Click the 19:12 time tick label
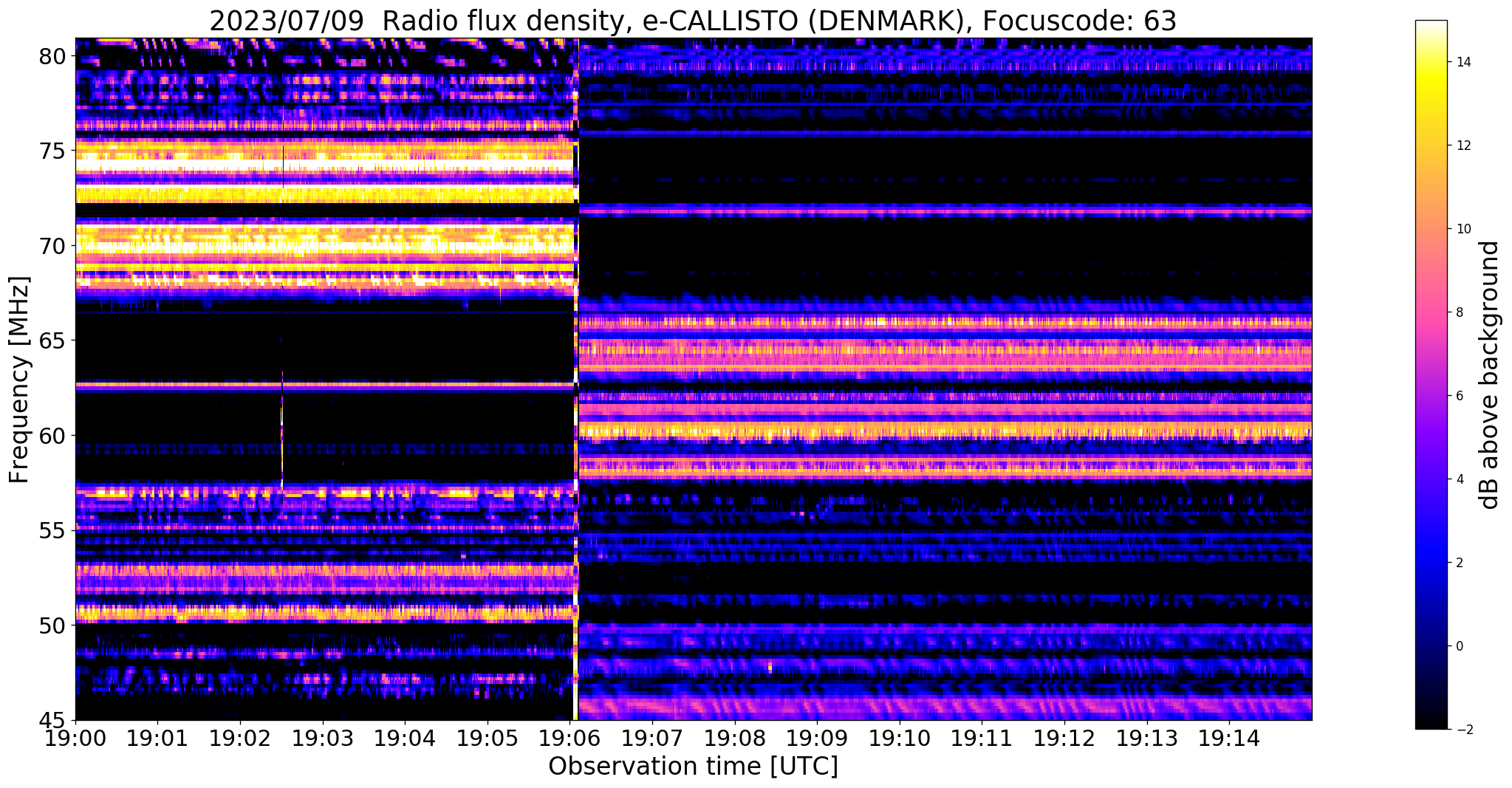This screenshot has width=1512, height=788. pos(1064,738)
